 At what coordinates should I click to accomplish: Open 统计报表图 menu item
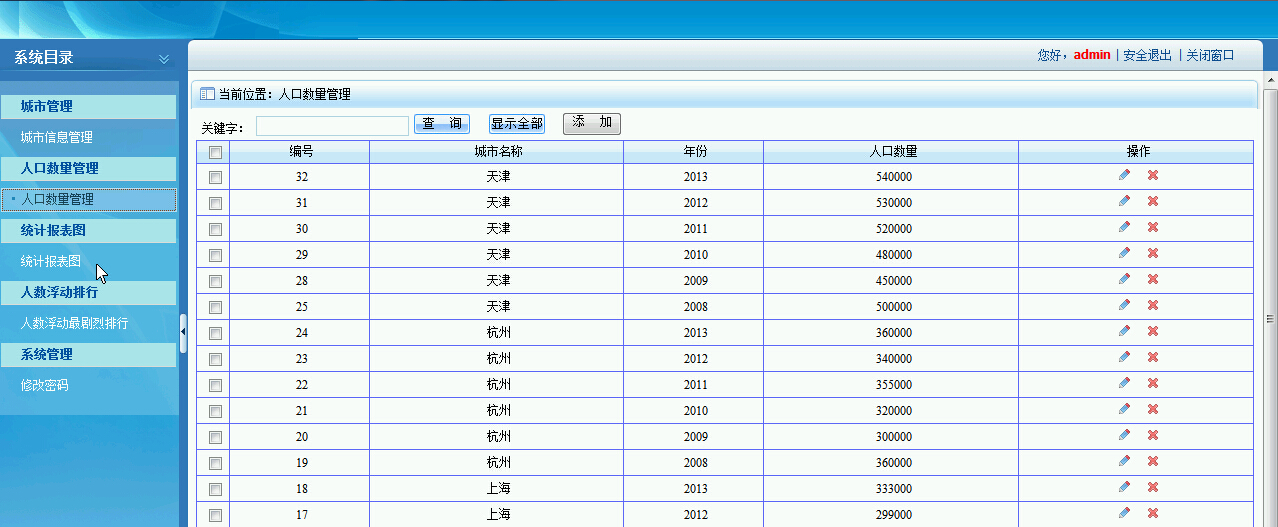tap(51, 261)
